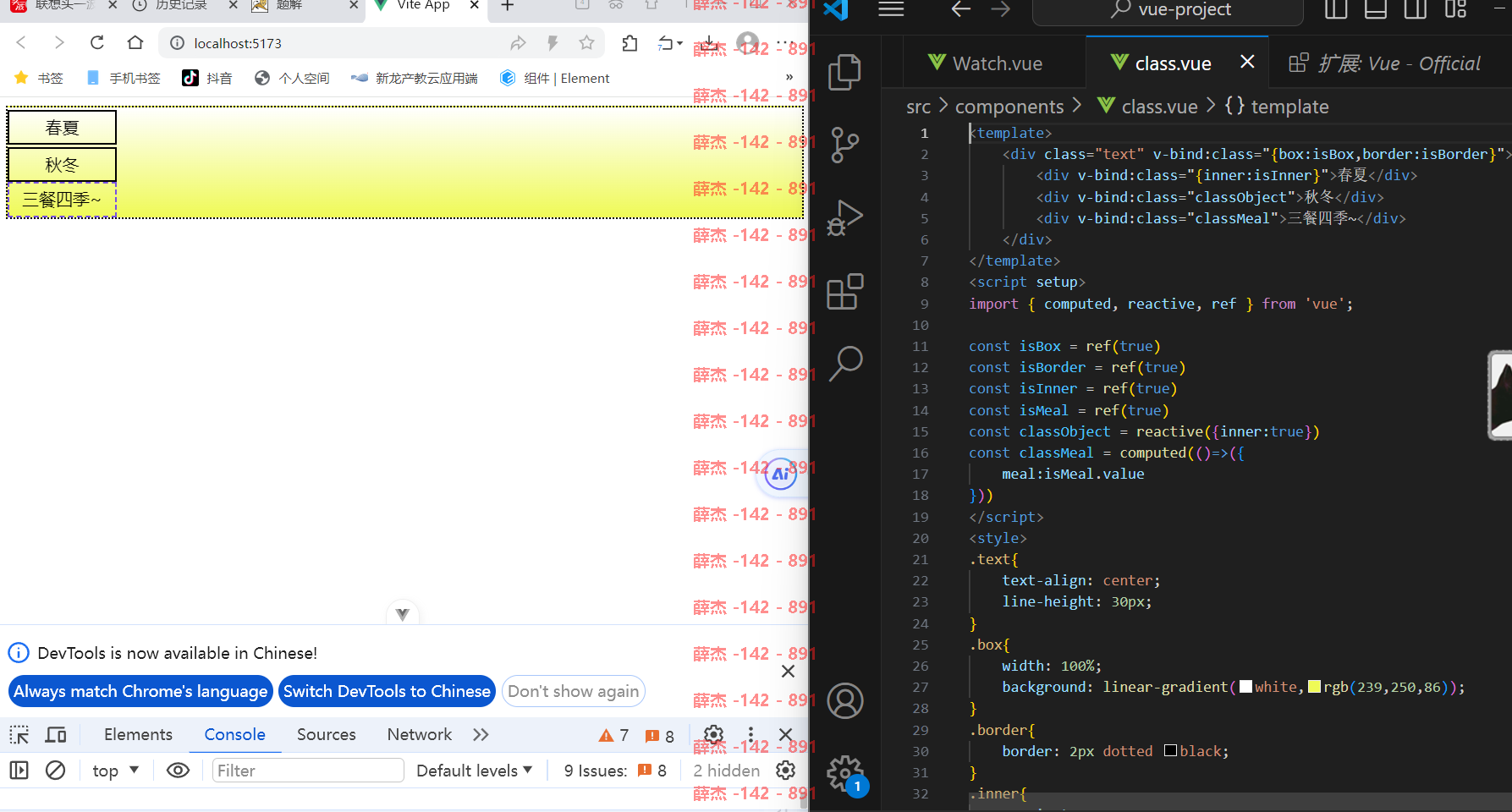The width and height of the screenshot is (1512, 812).
Task: Click the 春夏 box on page
Action: [x=62, y=128]
